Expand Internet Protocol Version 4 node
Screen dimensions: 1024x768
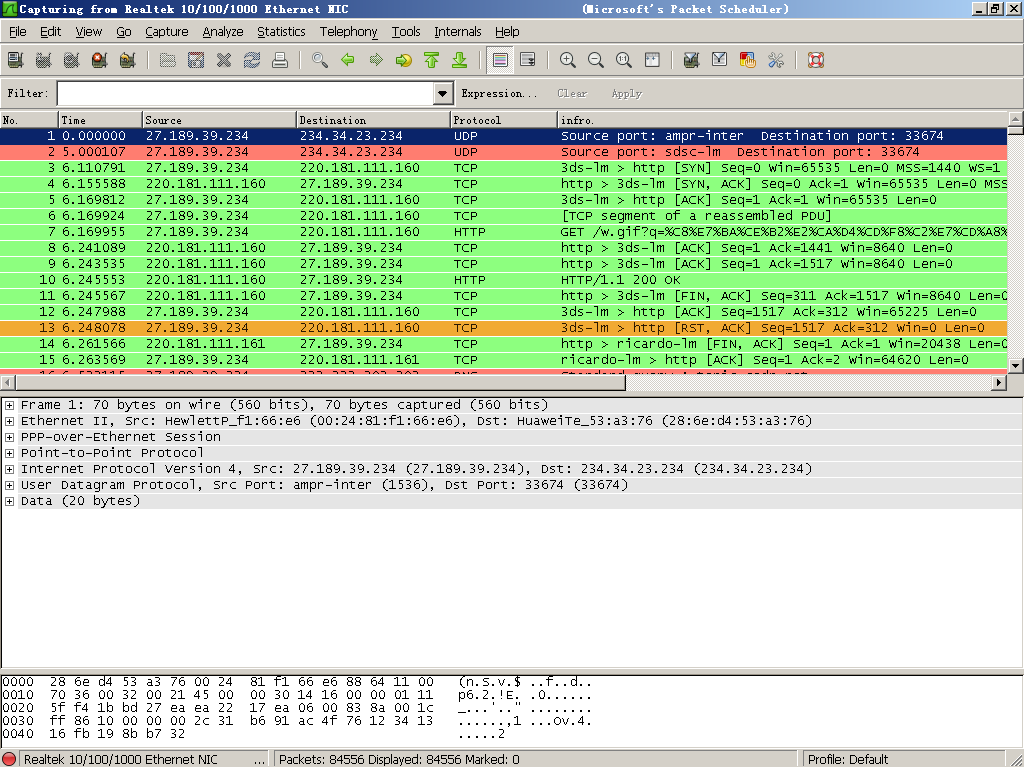point(10,469)
